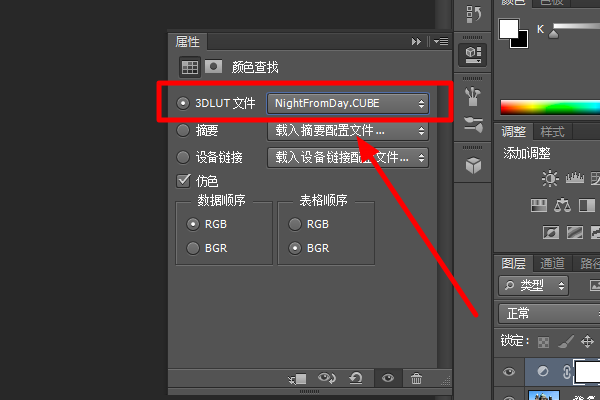Select the 摘要 radio button

[x=183, y=131]
